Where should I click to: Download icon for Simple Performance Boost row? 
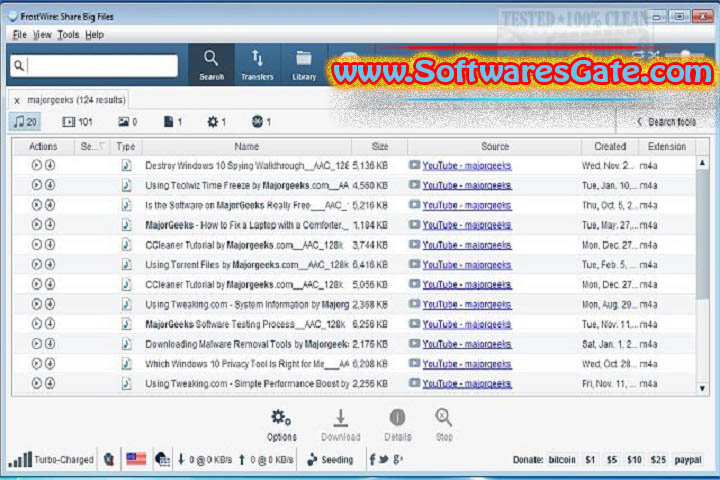pyautogui.click(x=50, y=383)
